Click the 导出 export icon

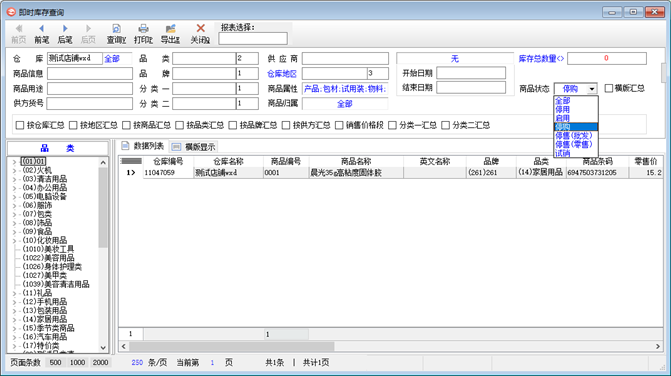[x=170, y=29]
